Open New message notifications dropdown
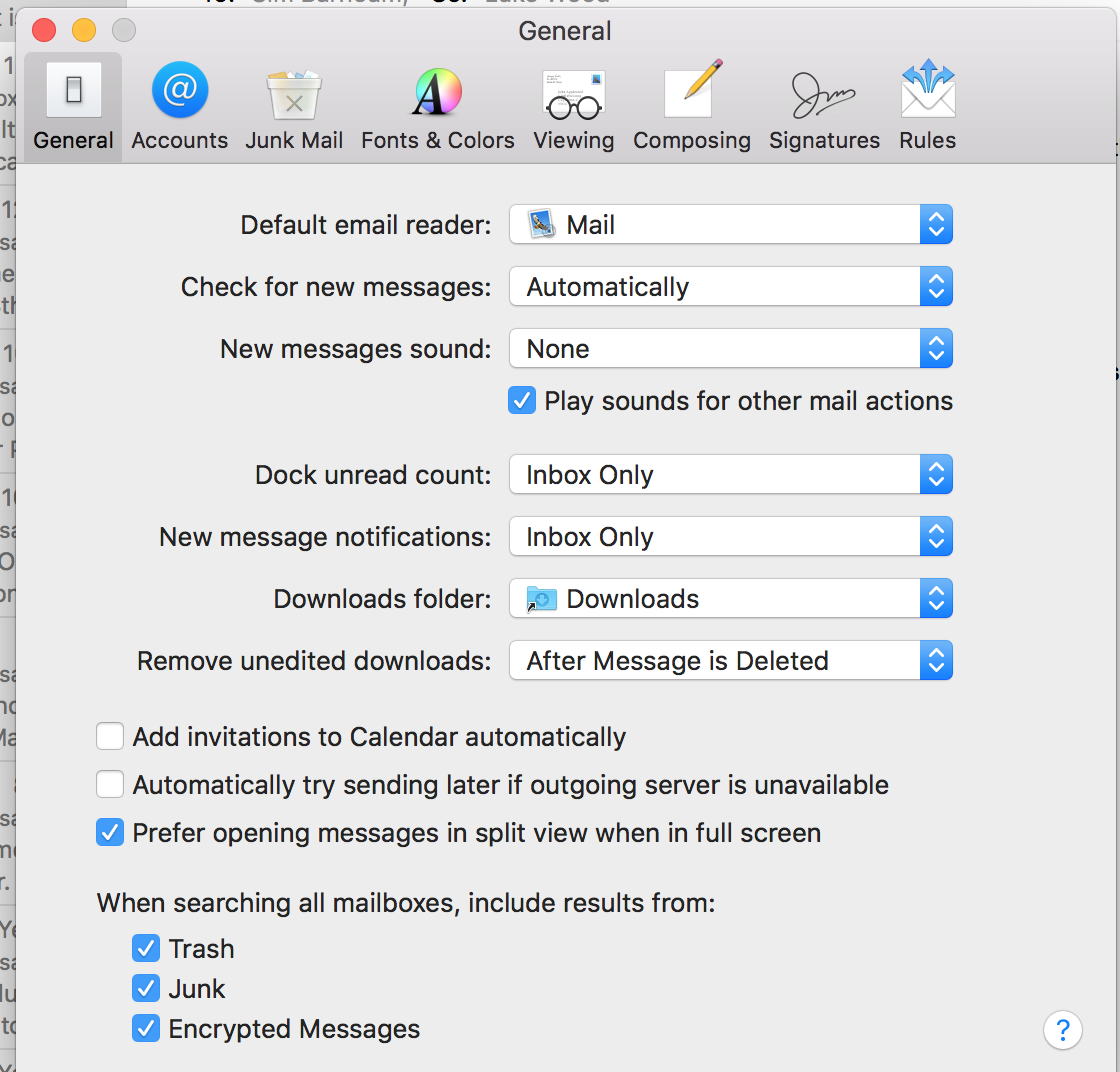 [x=731, y=536]
